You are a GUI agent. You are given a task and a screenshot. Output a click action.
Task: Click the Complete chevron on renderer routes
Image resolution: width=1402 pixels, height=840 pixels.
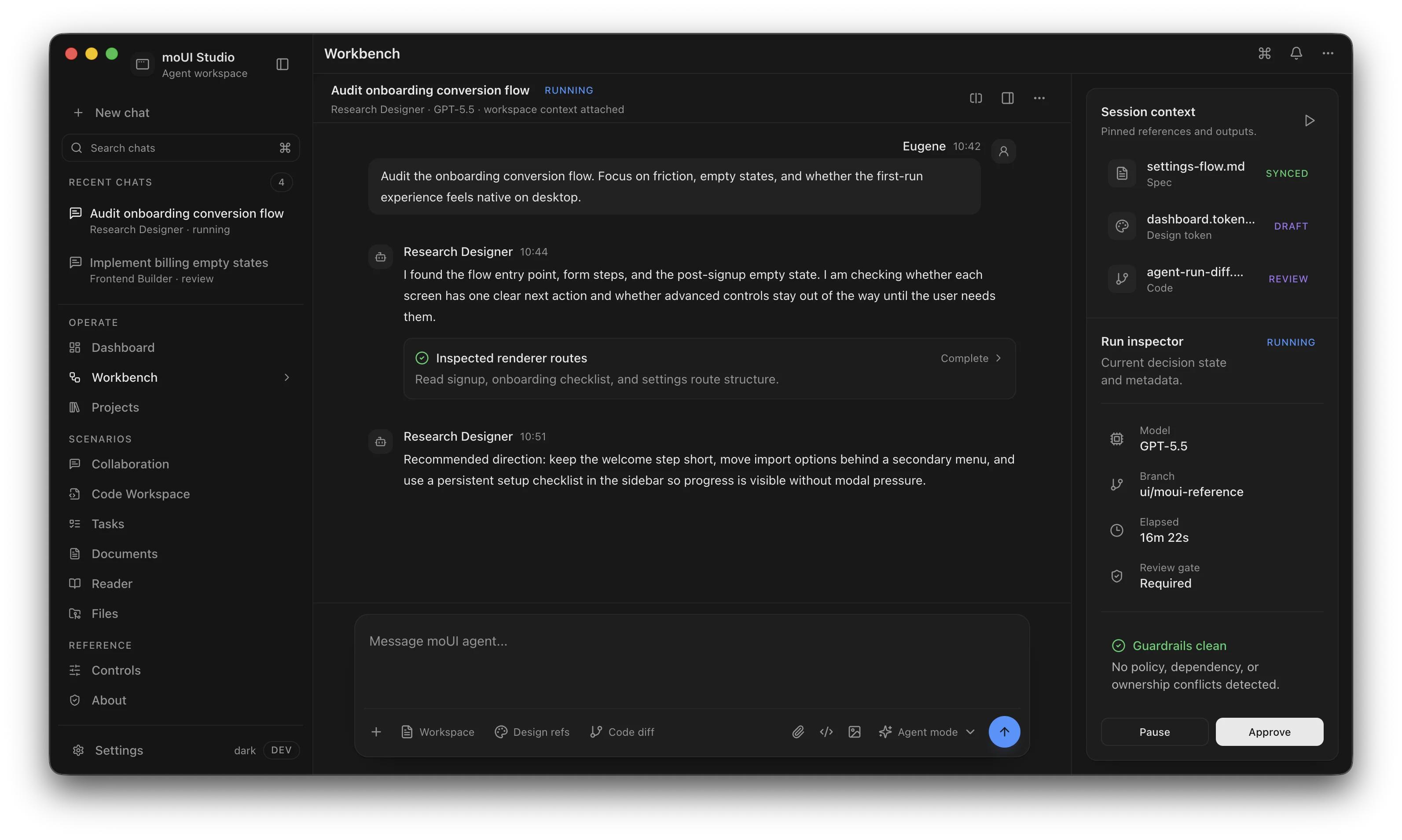(998, 358)
